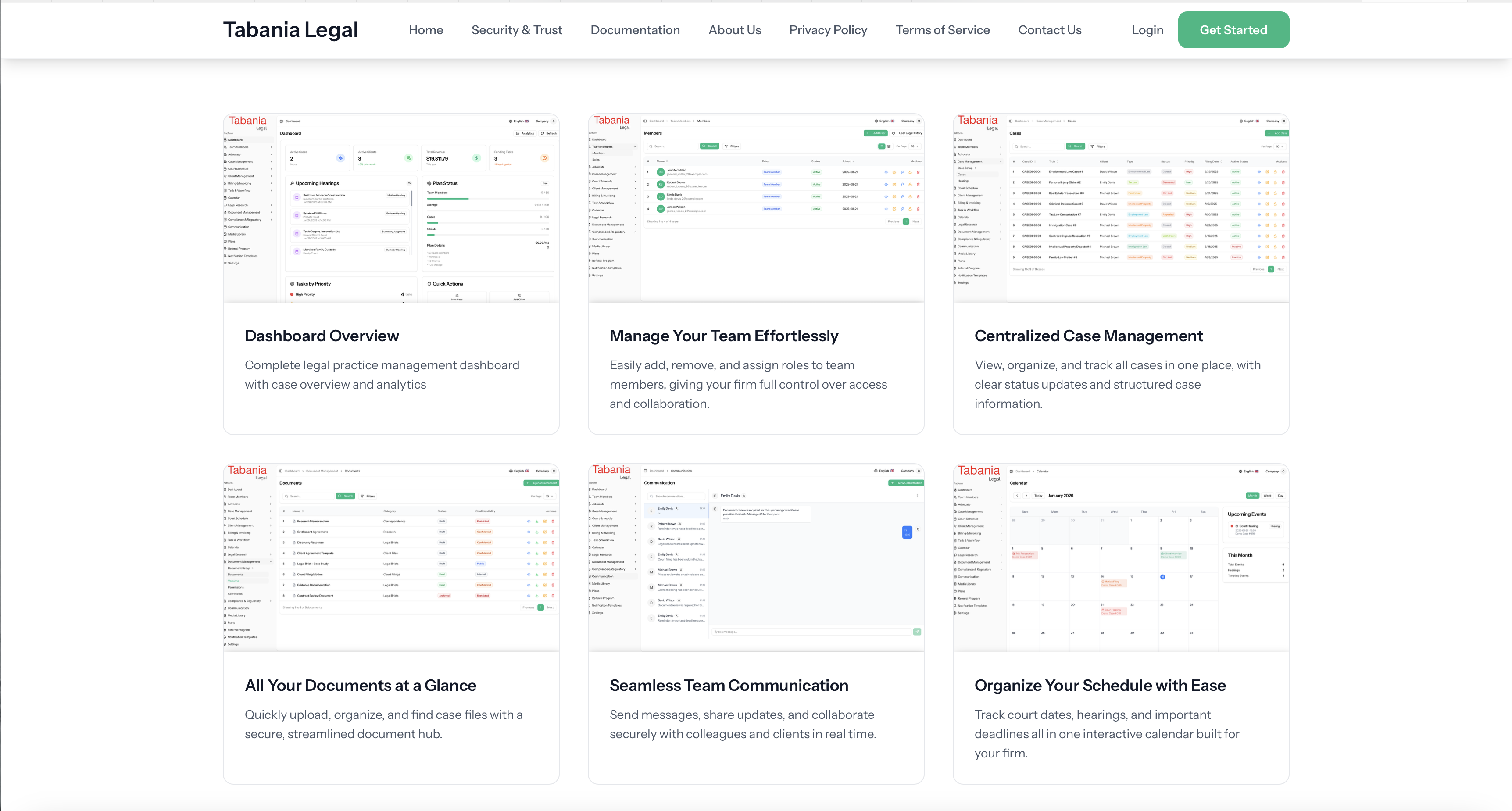Click the red delete icon for Robert Brown
This screenshot has width=1512, height=811.
[x=918, y=184]
